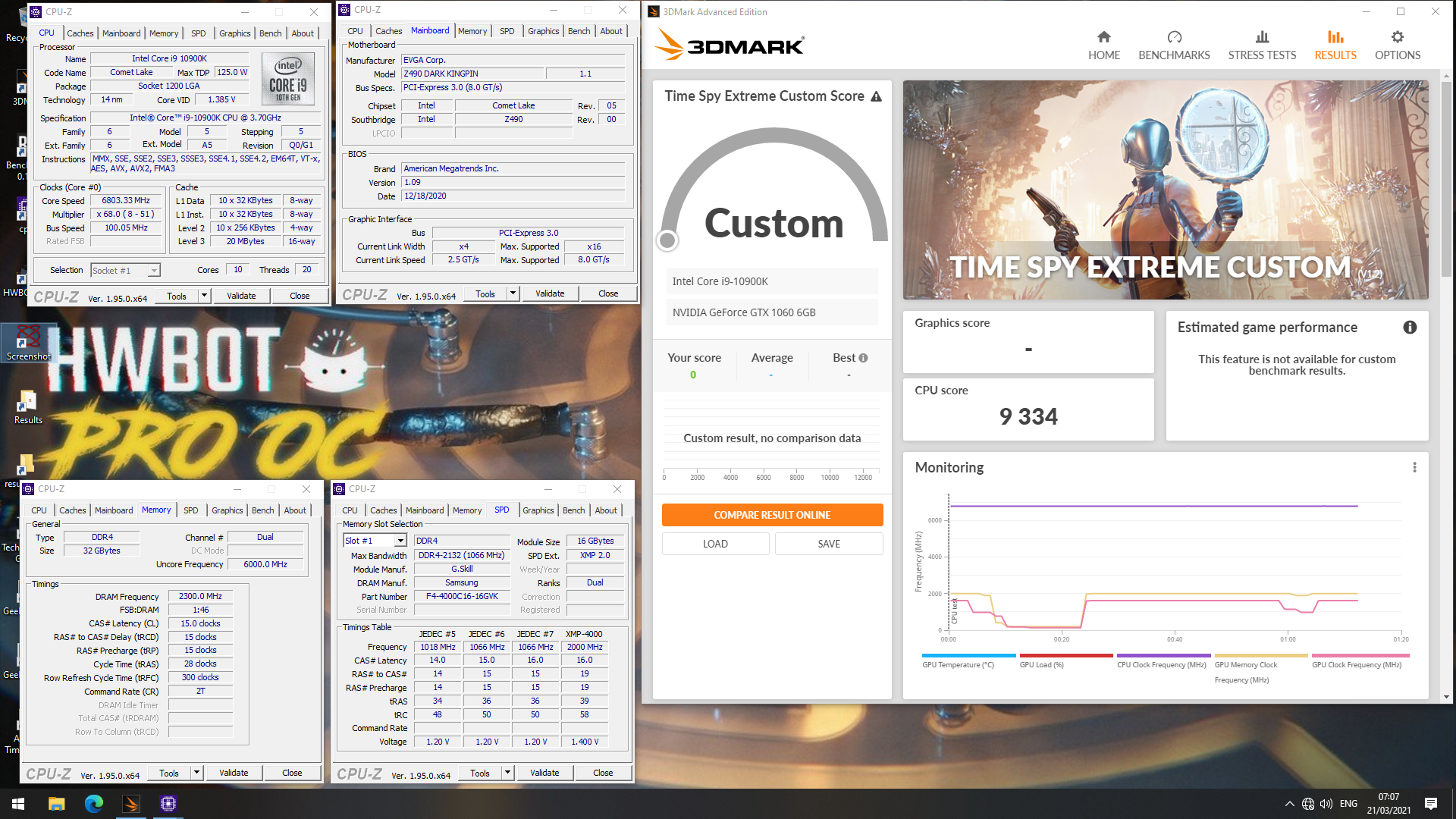The width and height of the screenshot is (1456, 819).
Task: Launch File Explorer from the taskbar
Action: click(x=56, y=804)
